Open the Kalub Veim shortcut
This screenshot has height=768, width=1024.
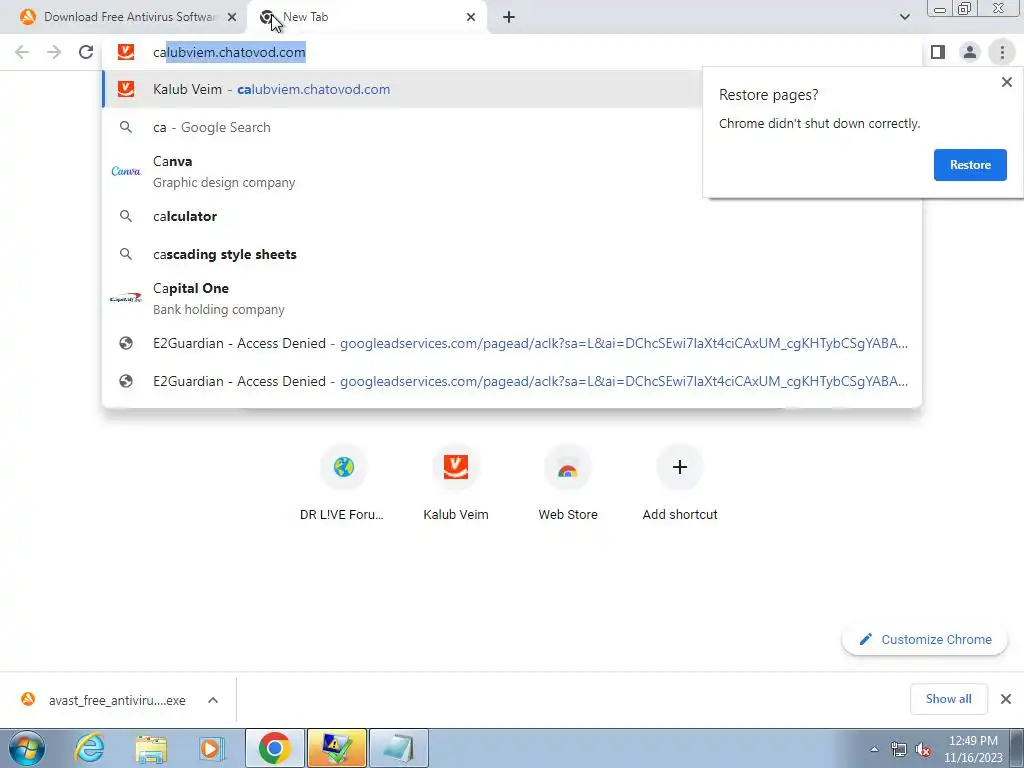click(456, 483)
